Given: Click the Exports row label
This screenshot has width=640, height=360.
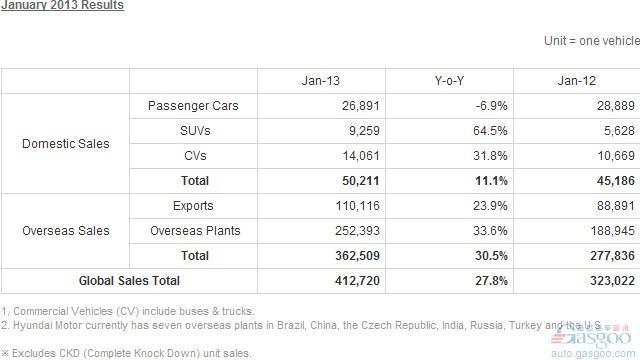Looking at the screenshot, I should (193, 206).
